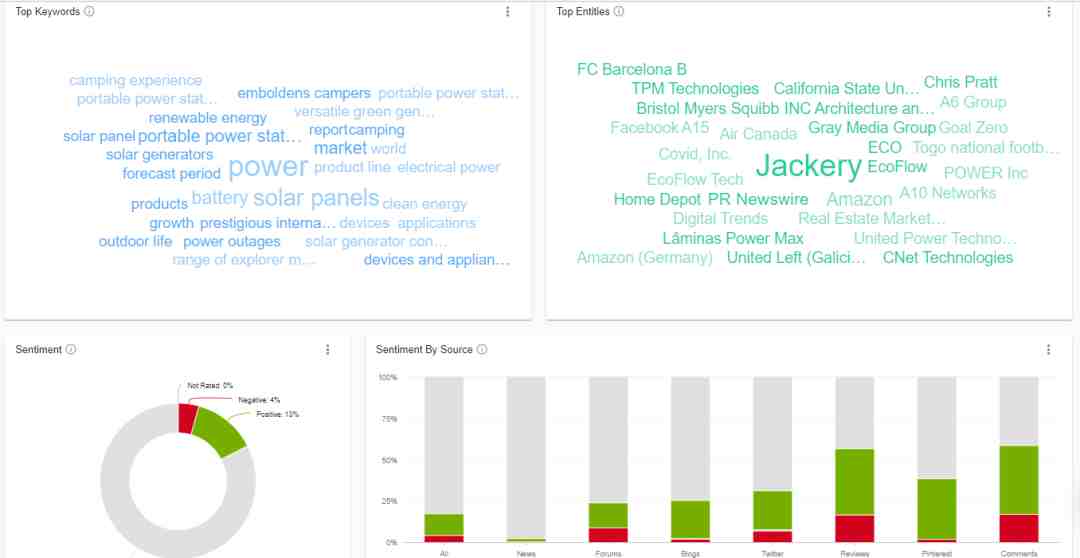The width and height of the screenshot is (1080, 558).
Task: Click the 'Goal Zero' entity
Action: 973,127
